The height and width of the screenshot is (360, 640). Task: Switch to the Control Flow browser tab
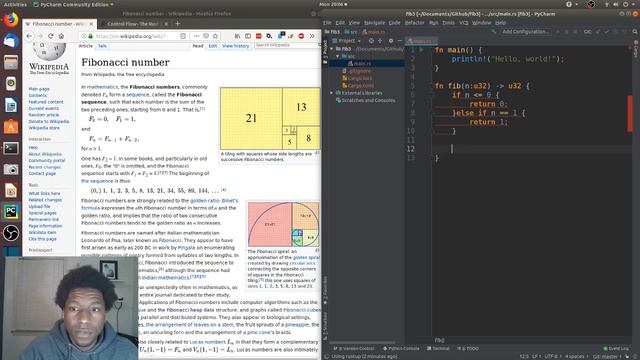tap(133, 24)
